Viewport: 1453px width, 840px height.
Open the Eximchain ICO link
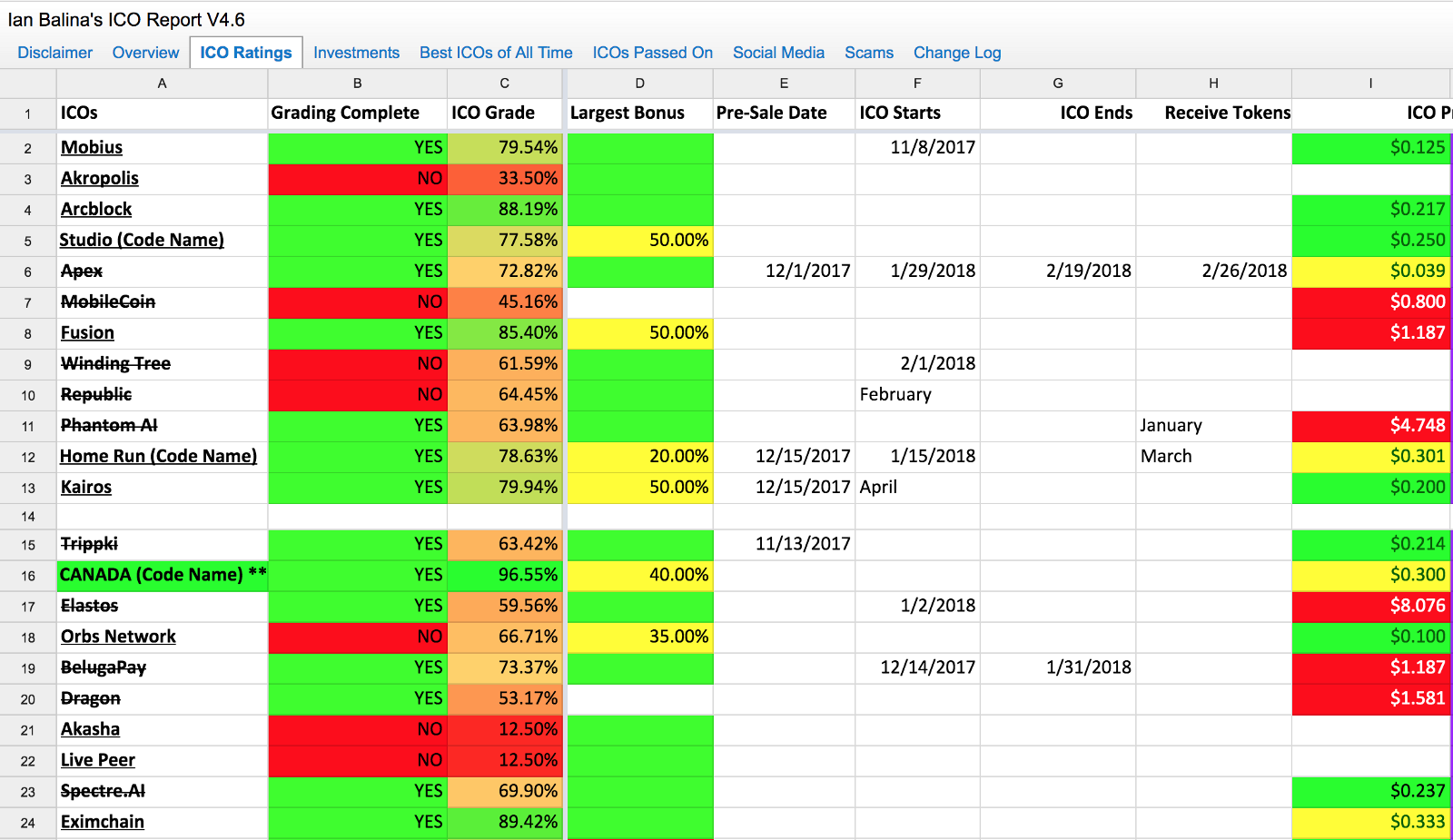point(103,822)
